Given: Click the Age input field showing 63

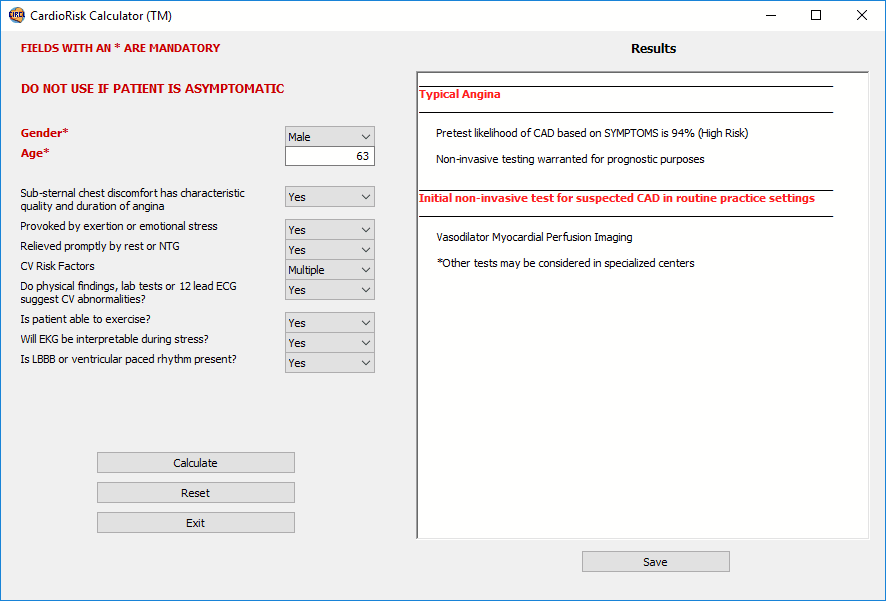Looking at the screenshot, I should pyautogui.click(x=330, y=156).
